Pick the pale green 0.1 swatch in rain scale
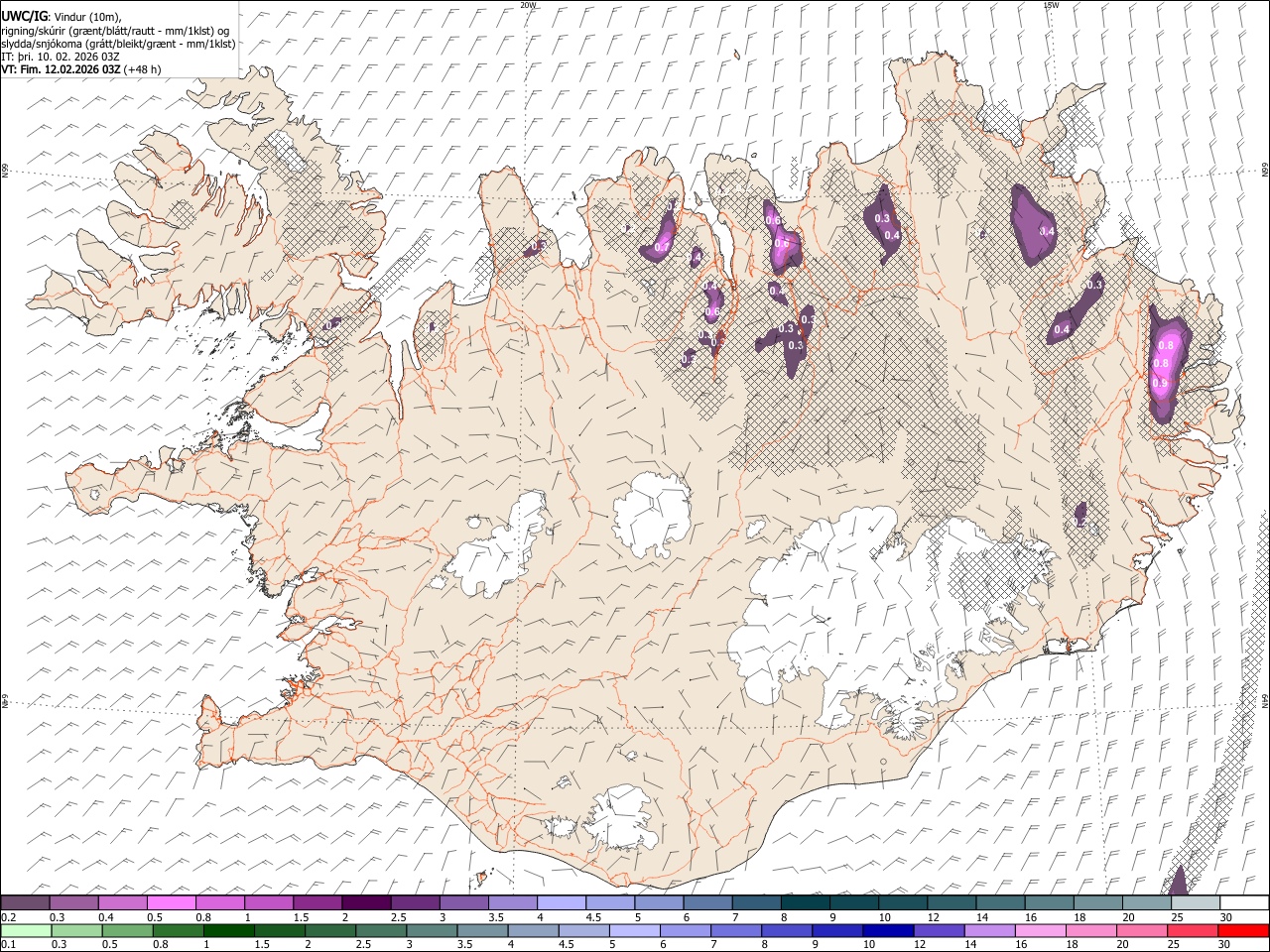The image size is (1270, 952). pos(26,930)
